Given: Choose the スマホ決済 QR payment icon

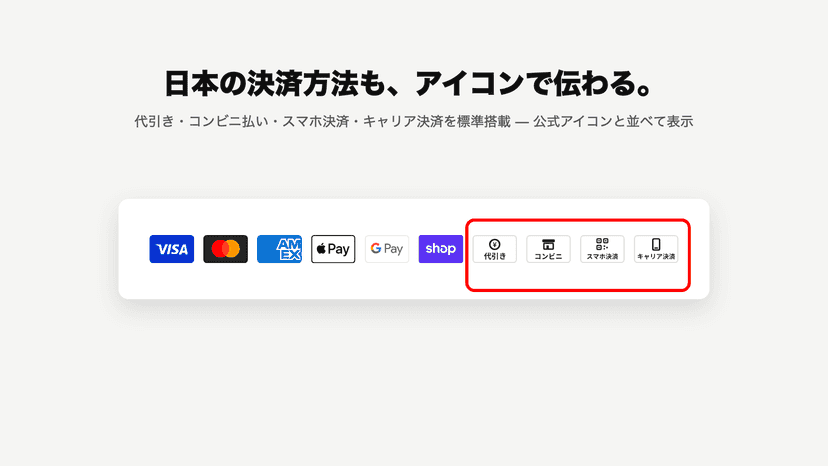Looking at the screenshot, I should pos(603,249).
